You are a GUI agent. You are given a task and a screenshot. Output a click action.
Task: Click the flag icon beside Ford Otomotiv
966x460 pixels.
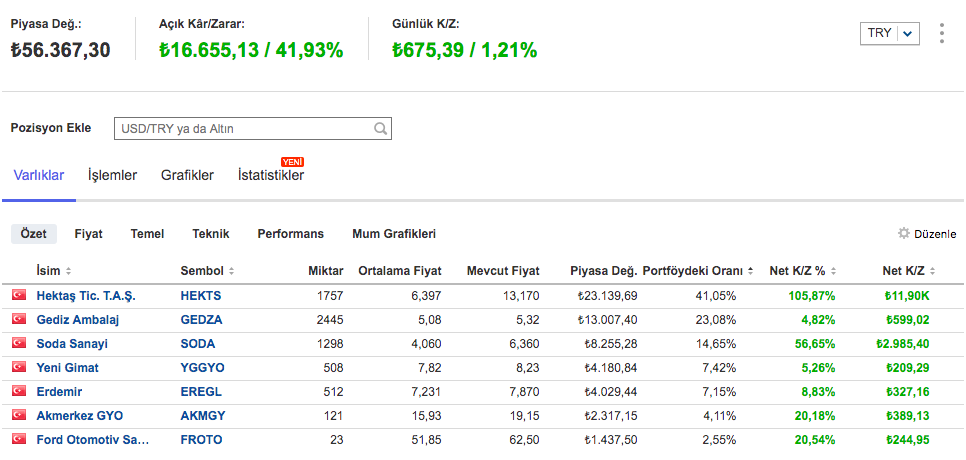click(x=18, y=440)
